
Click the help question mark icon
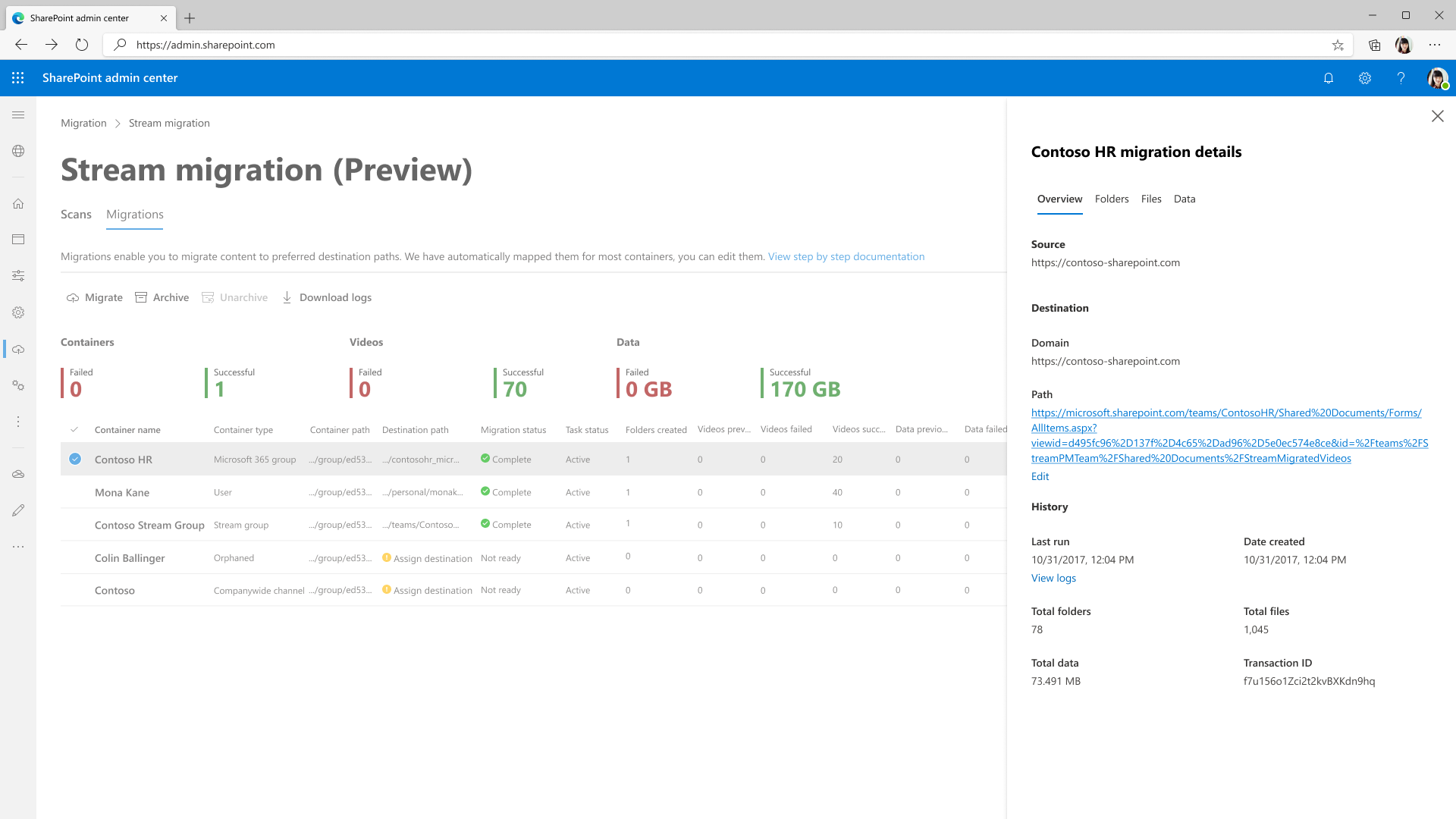[1400, 78]
